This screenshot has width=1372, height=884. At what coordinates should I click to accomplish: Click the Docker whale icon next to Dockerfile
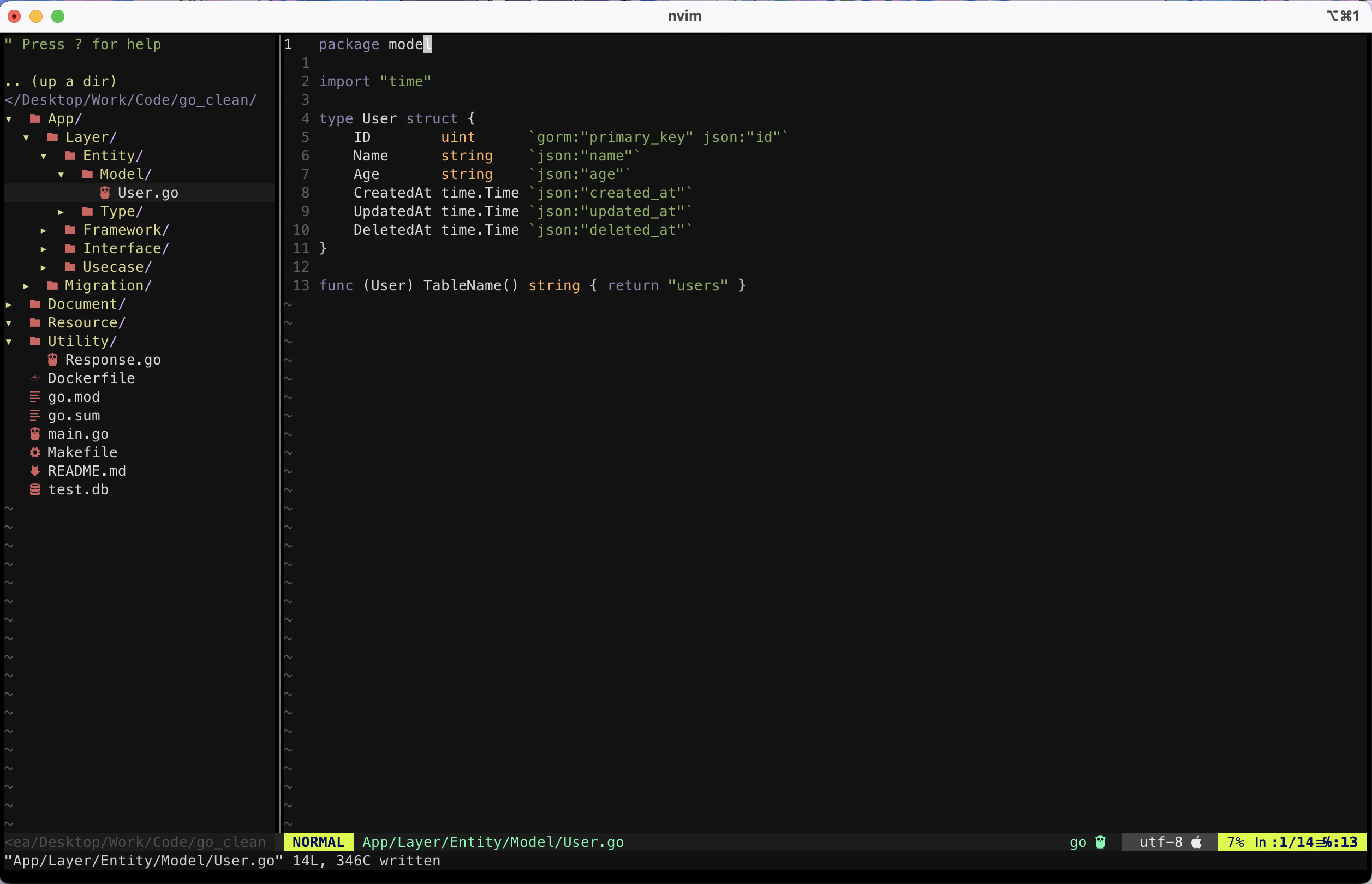click(35, 378)
